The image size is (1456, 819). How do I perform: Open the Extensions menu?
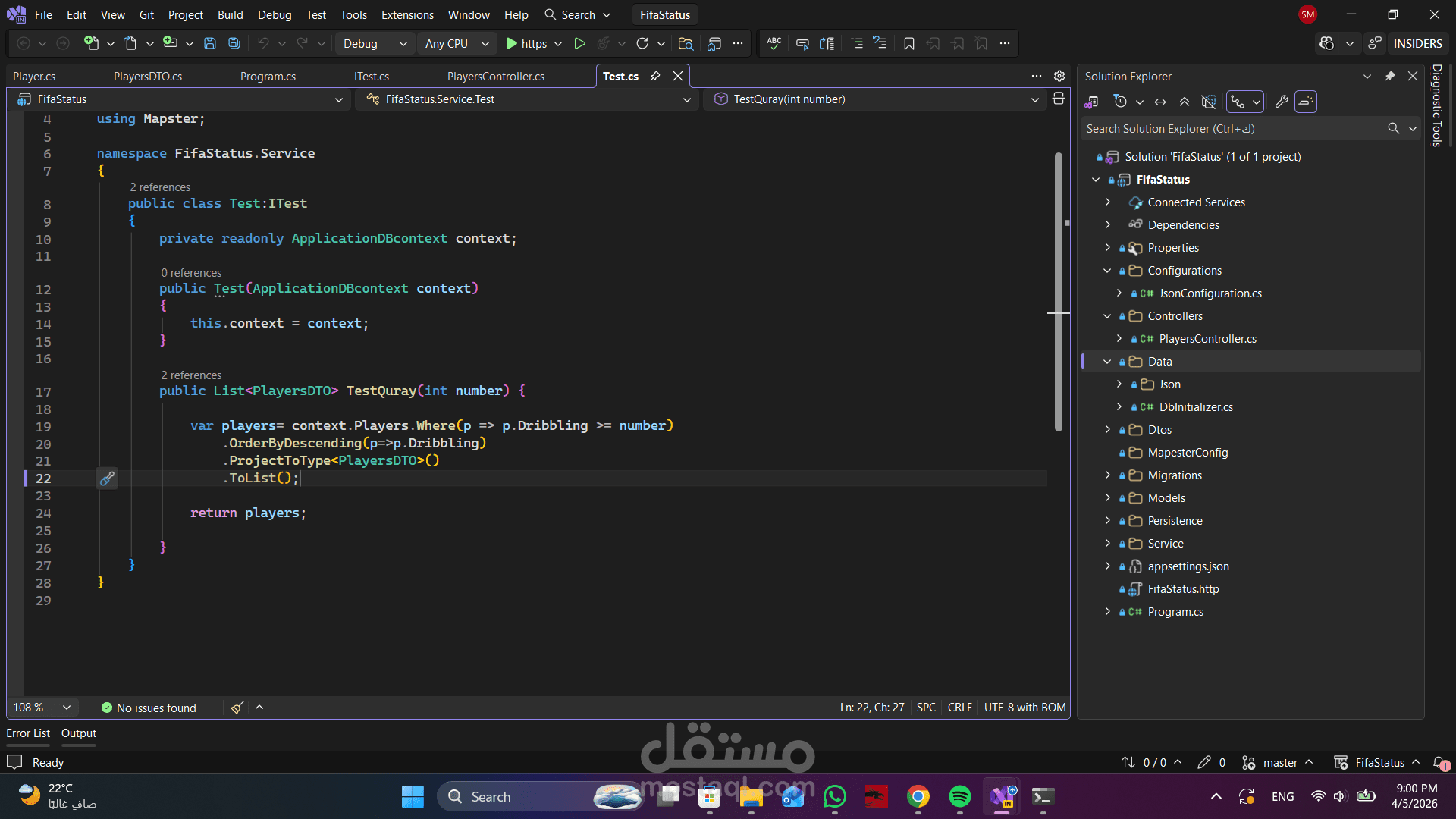(x=407, y=14)
